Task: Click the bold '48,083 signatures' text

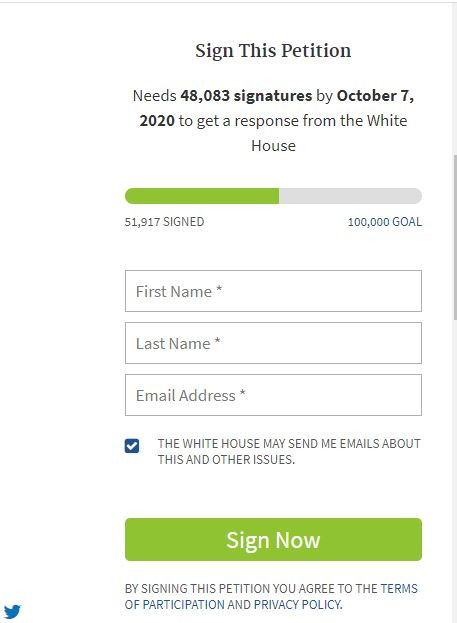Action: coord(246,96)
